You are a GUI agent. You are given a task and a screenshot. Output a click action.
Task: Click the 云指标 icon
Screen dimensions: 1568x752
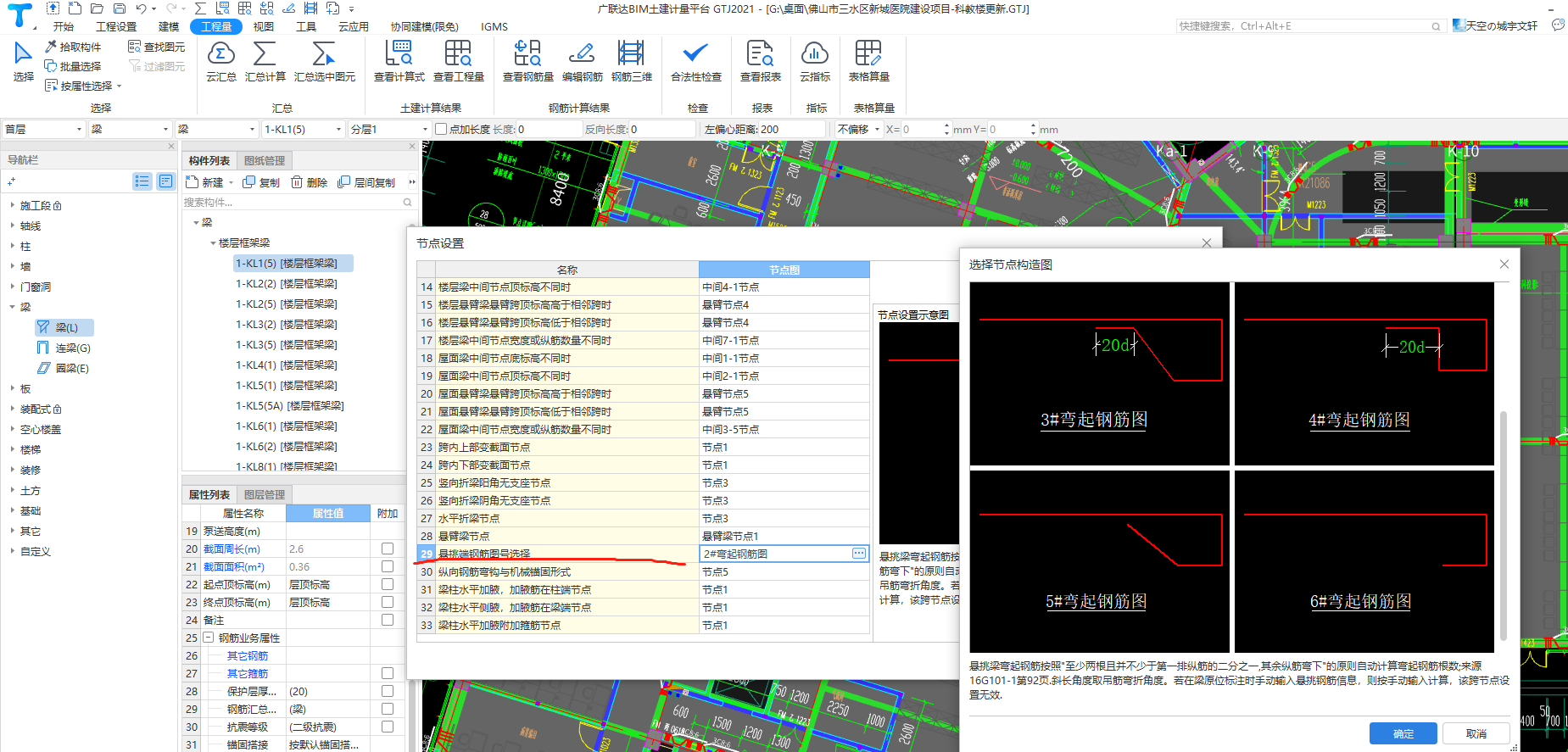click(815, 61)
